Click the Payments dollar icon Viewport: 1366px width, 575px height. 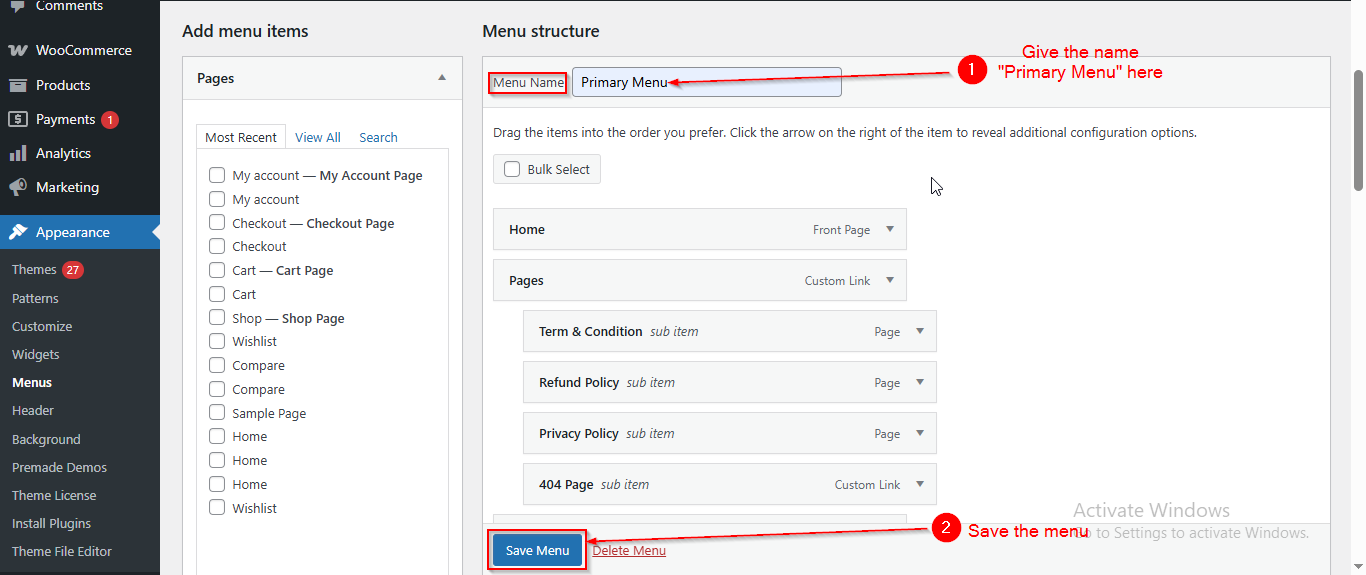[x=18, y=119]
